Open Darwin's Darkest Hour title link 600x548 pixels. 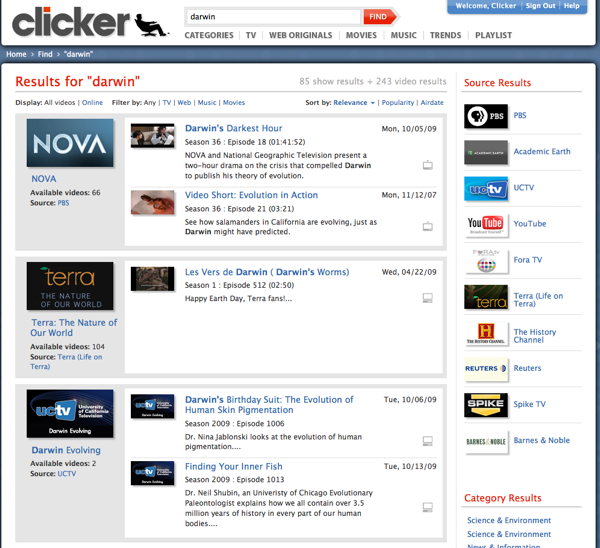[x=233, y=128]
